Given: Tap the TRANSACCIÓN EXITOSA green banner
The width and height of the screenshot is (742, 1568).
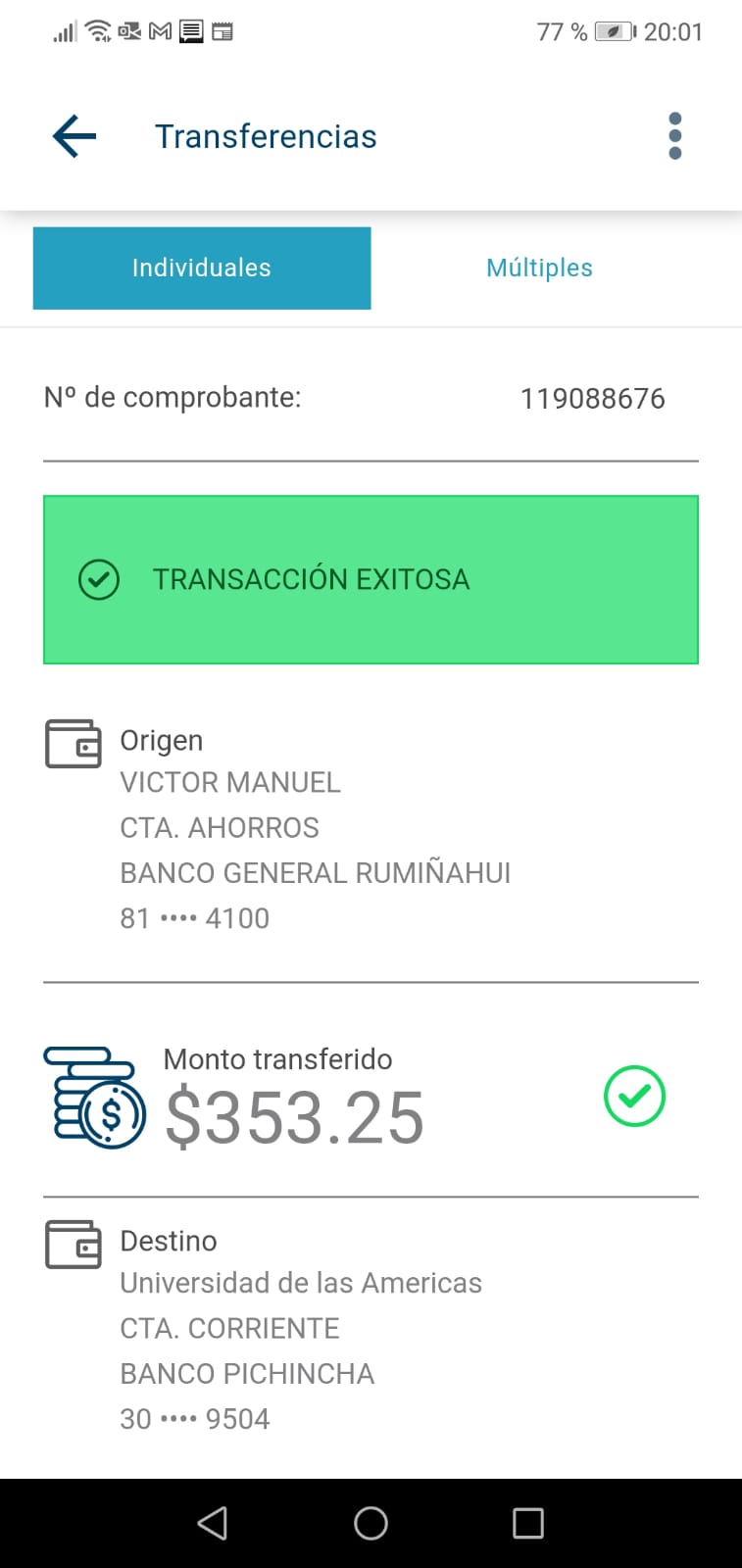Looking at the screenshot, I should coord(371,579).
